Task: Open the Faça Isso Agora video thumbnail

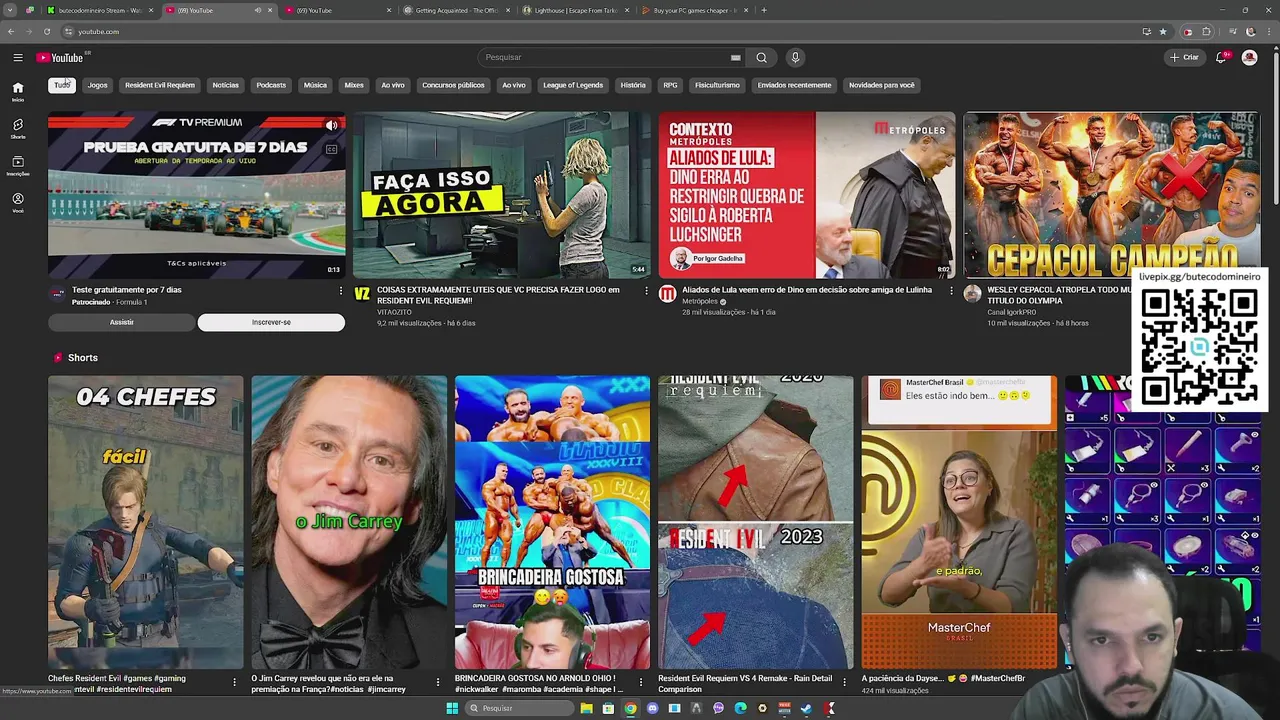Action: [x=501, y=194]
